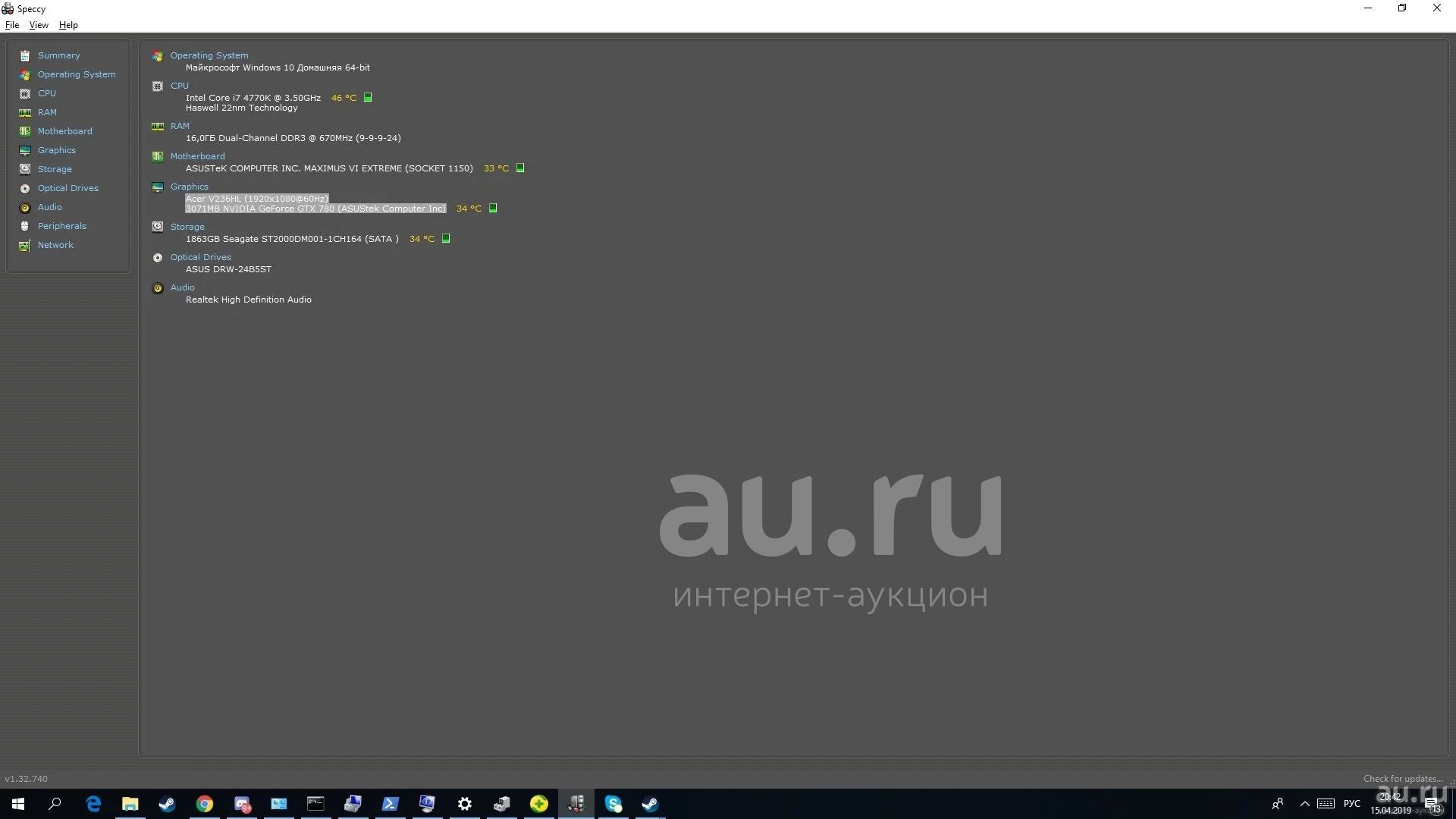Viewport: 1456px width, 819px height.
Task: Open taskbar search magnifier
Action: [55, 804]
